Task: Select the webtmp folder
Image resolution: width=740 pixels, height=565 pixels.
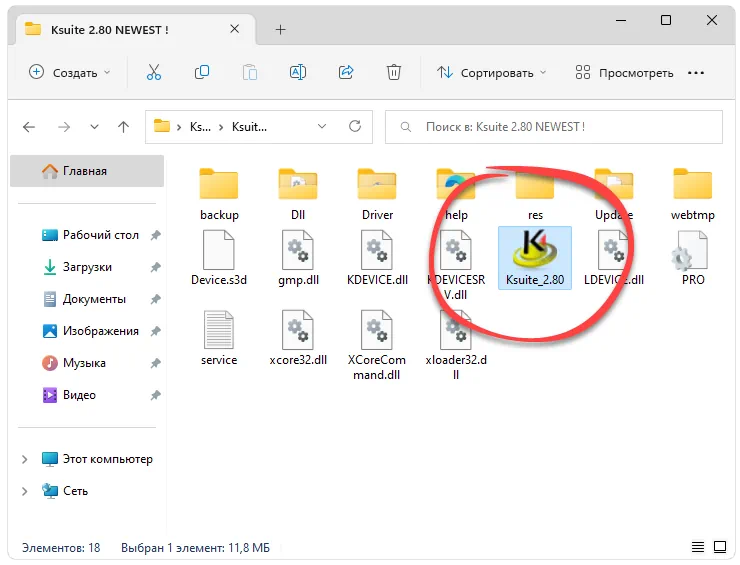Action: [x=692, y=194]
